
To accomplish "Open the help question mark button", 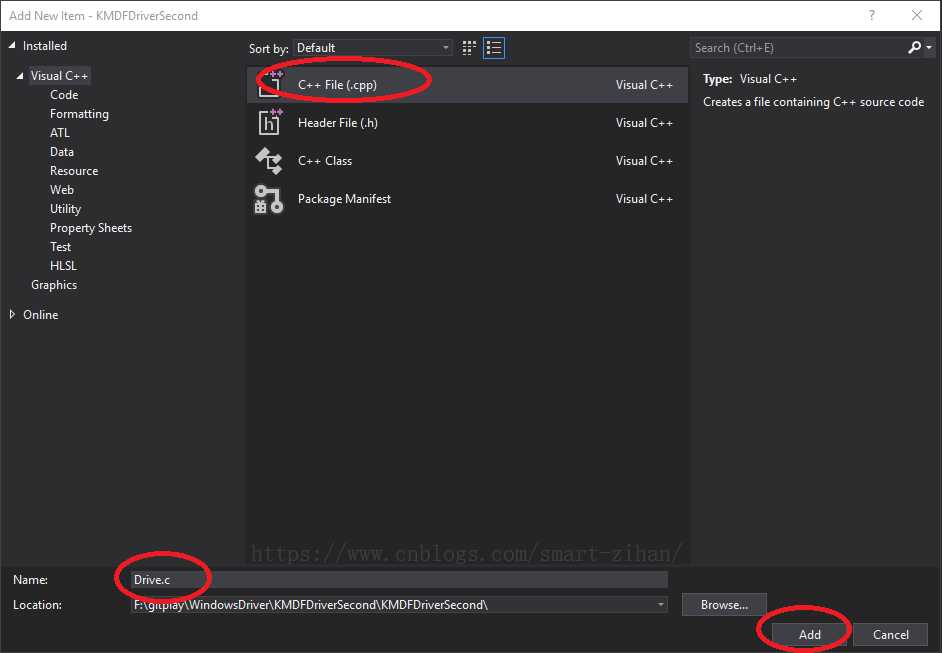I will coord(872,16).
